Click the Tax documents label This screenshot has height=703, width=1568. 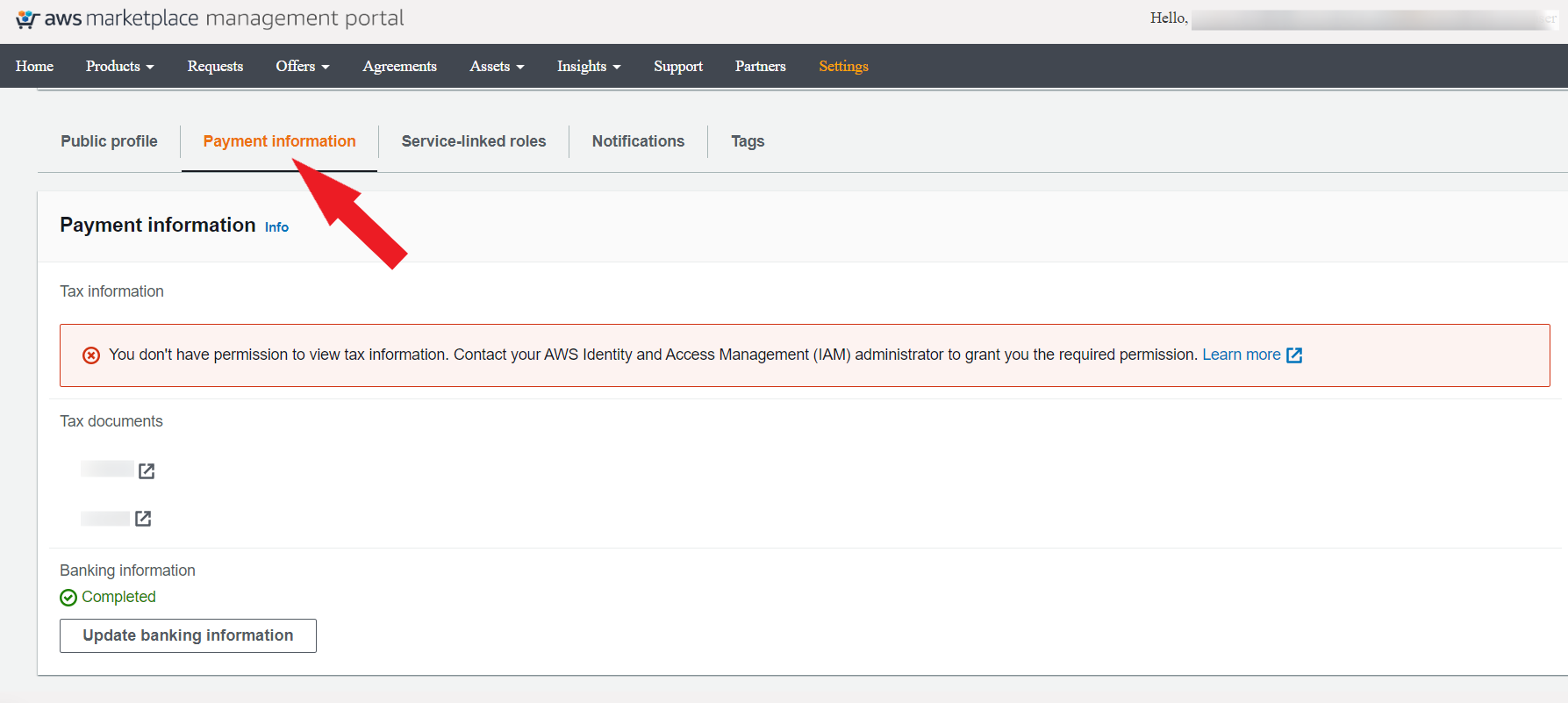click(111, 421)
